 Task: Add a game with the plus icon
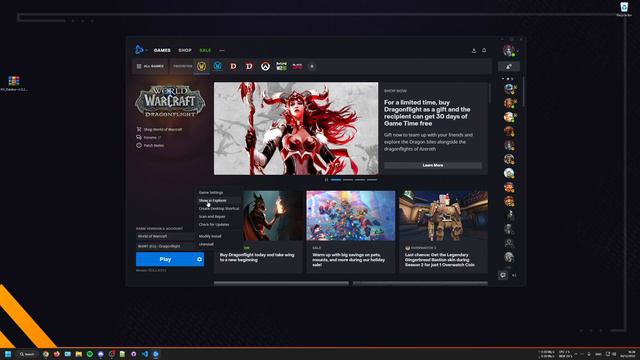click(312, 66)
